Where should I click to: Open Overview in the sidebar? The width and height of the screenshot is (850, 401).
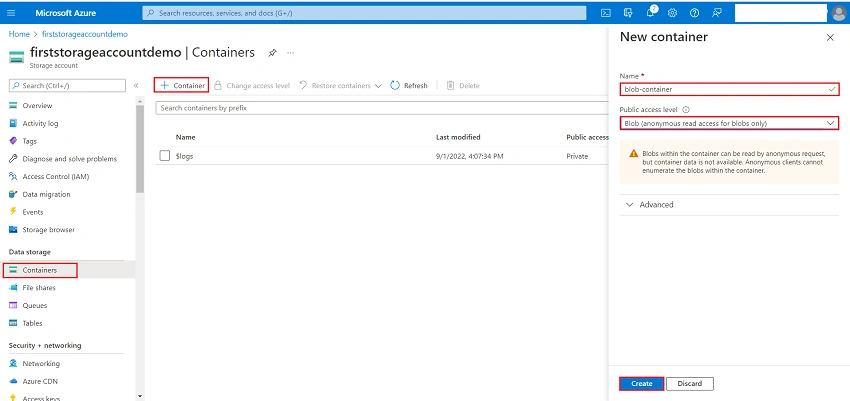[37, 106]
